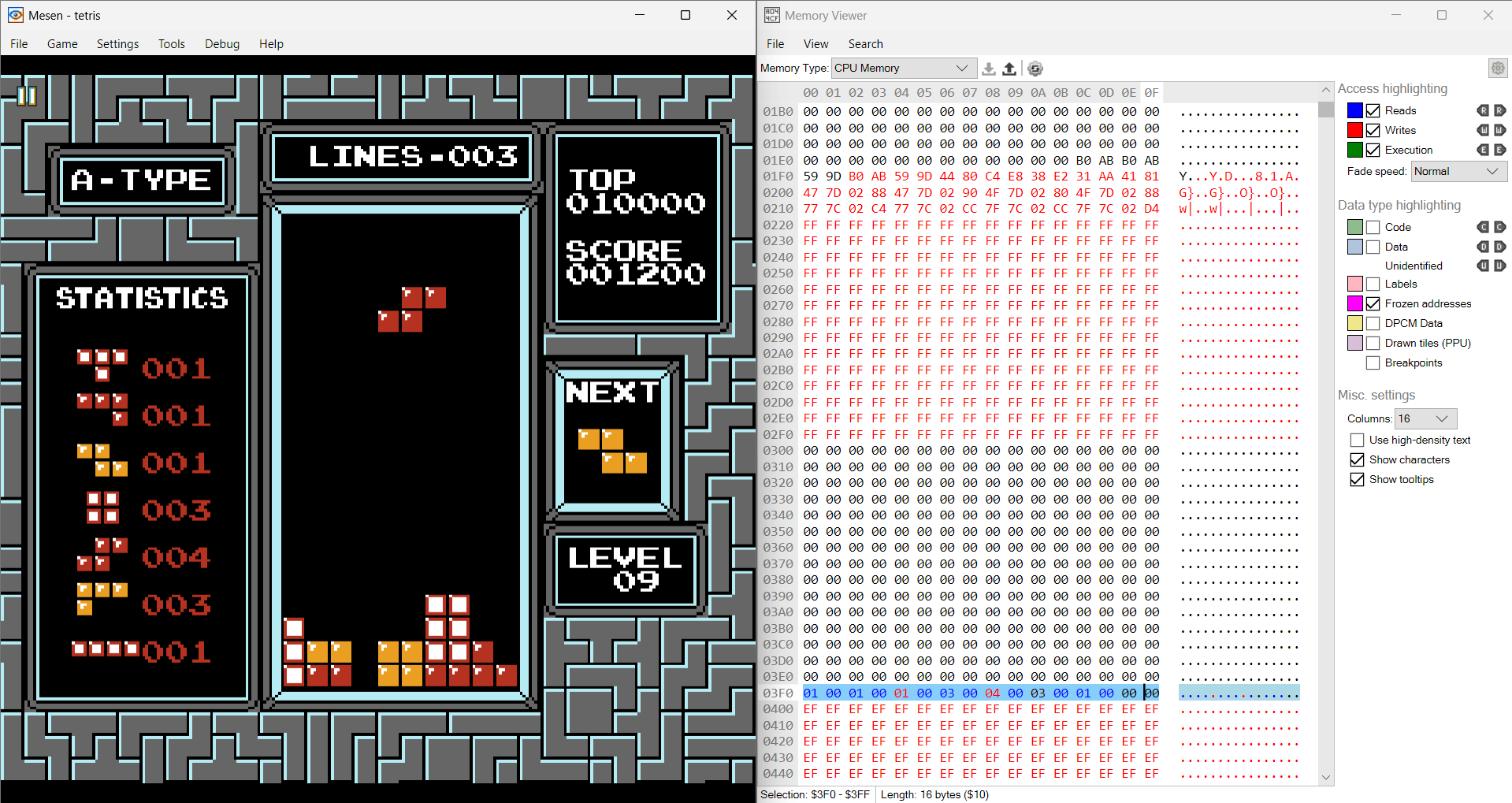The image size is (1512, 803).
Task: Enable Drawn tiles (PPU) highlighting
Action: pyautogui.click(x=1373, y=343)
